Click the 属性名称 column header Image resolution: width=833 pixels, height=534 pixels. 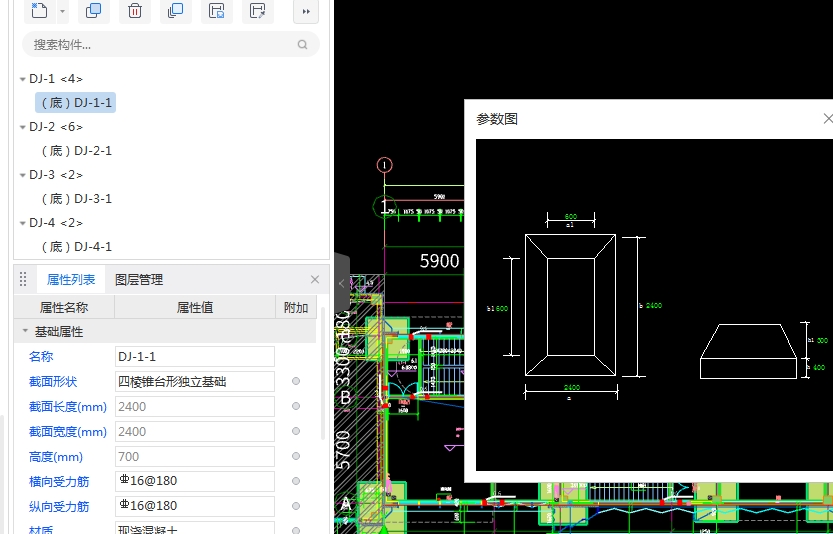[64, 307]
